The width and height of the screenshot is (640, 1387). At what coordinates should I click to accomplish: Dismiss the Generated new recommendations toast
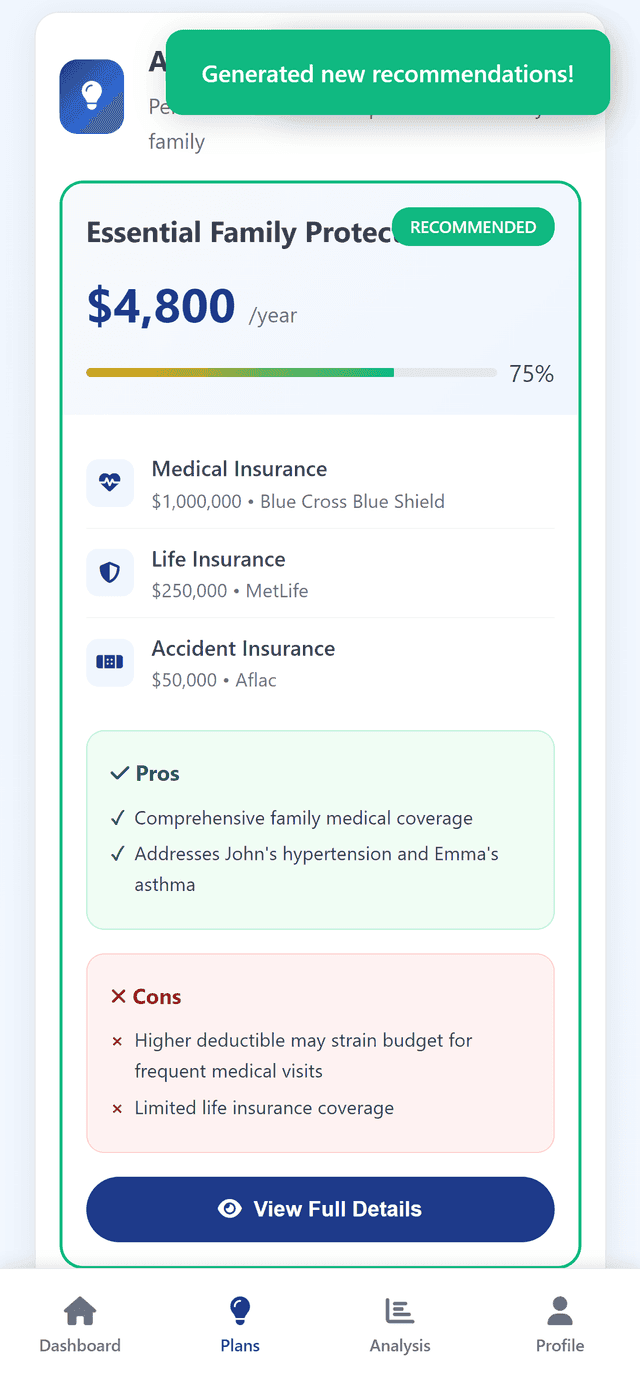coord(390,73)
